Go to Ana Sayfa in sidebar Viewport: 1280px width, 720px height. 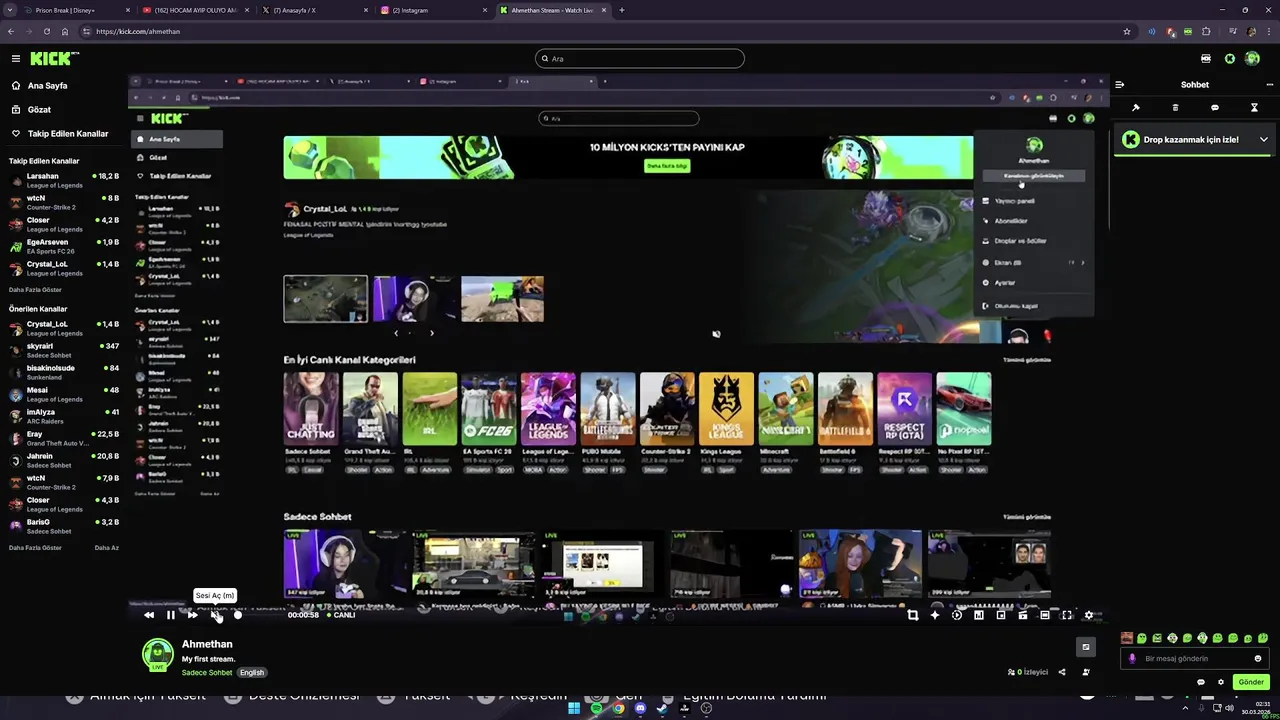coord(60,86)
